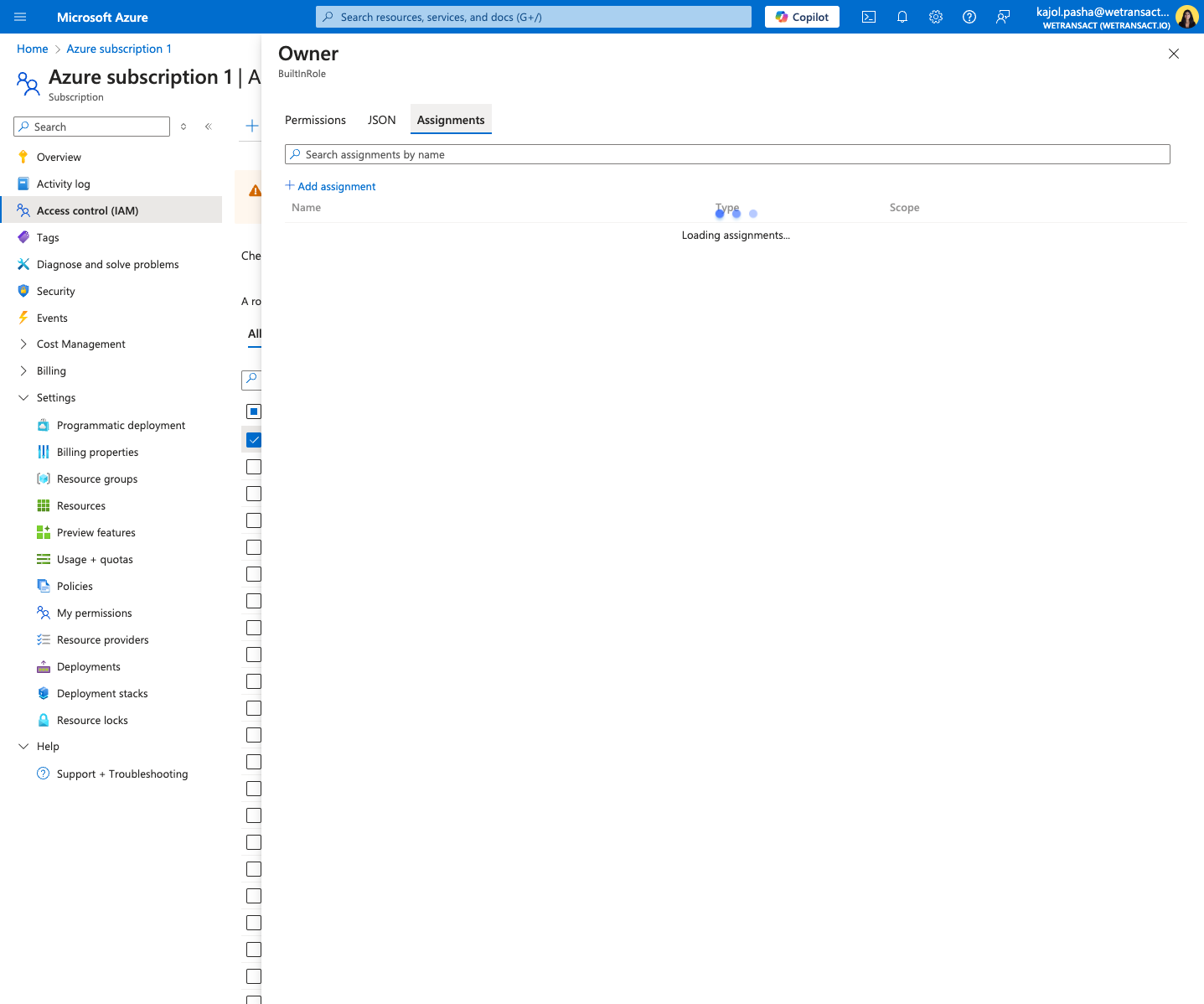Uncheck the checked blue role checkbox
The image size is (1204, 1004).
(x=254, y=440)
